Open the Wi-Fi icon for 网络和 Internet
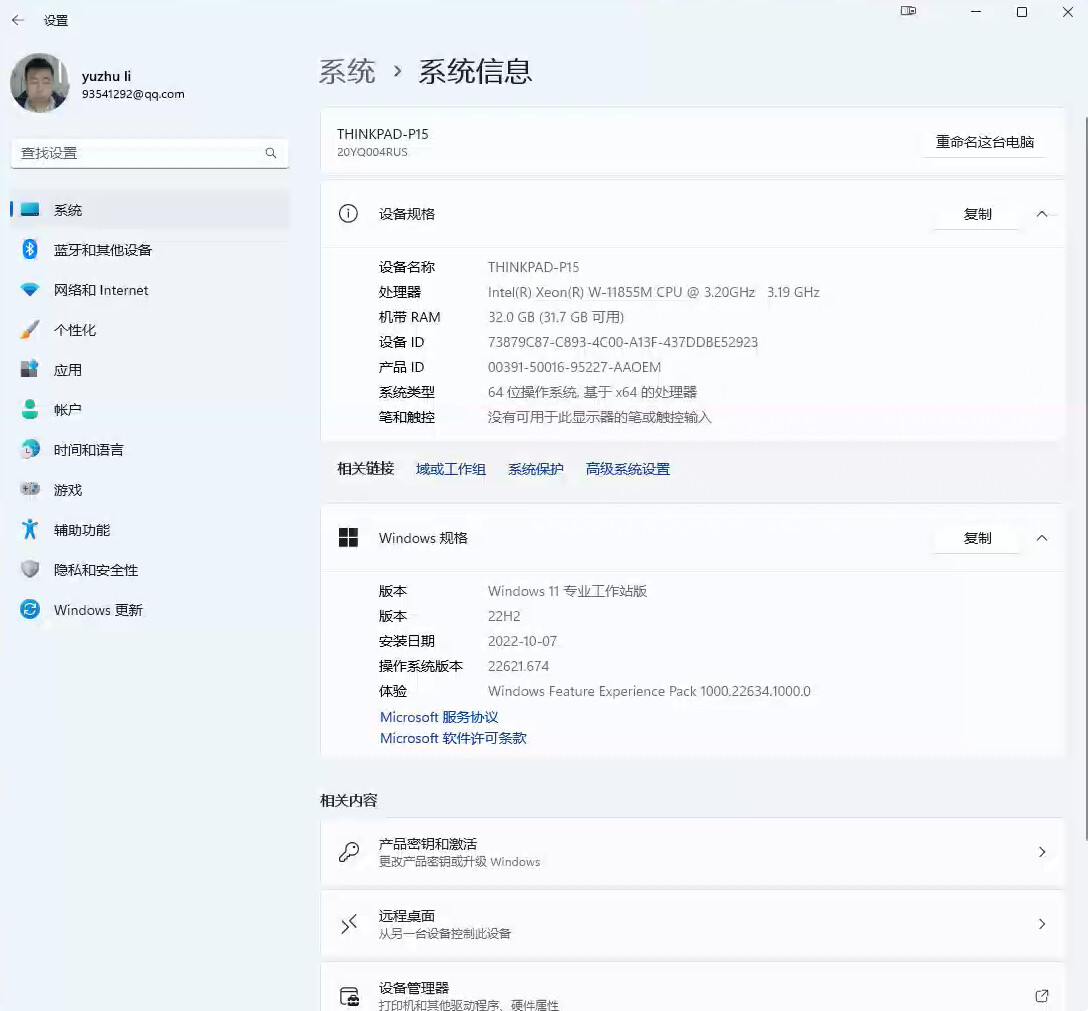 point(30,289)
